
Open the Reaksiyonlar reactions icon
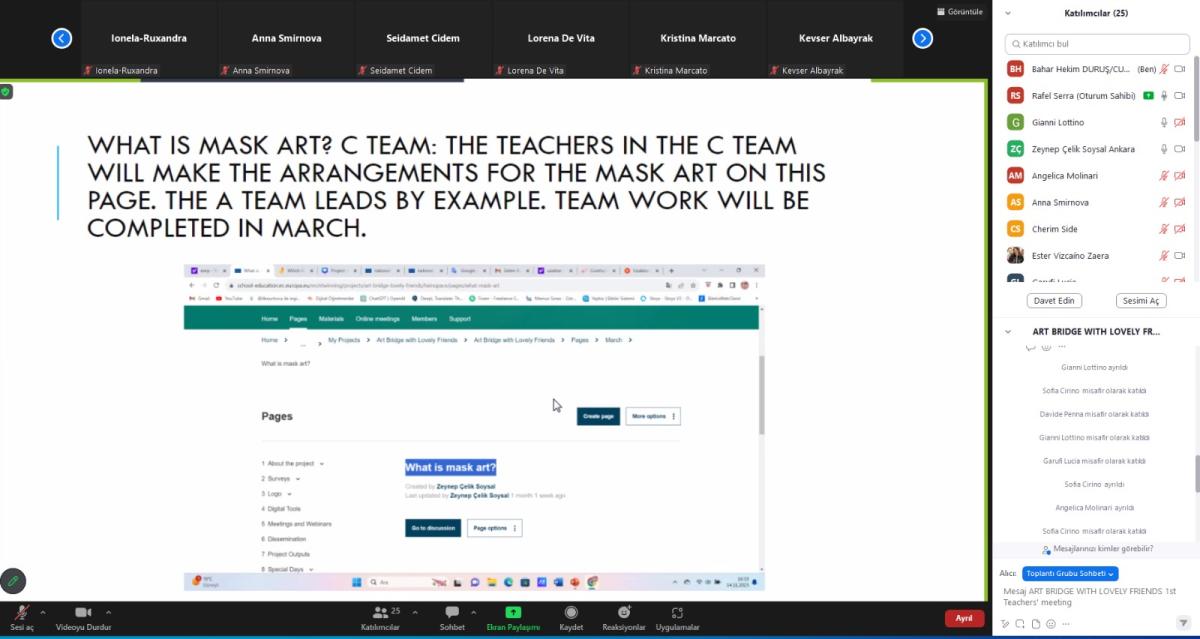[624, 612]
